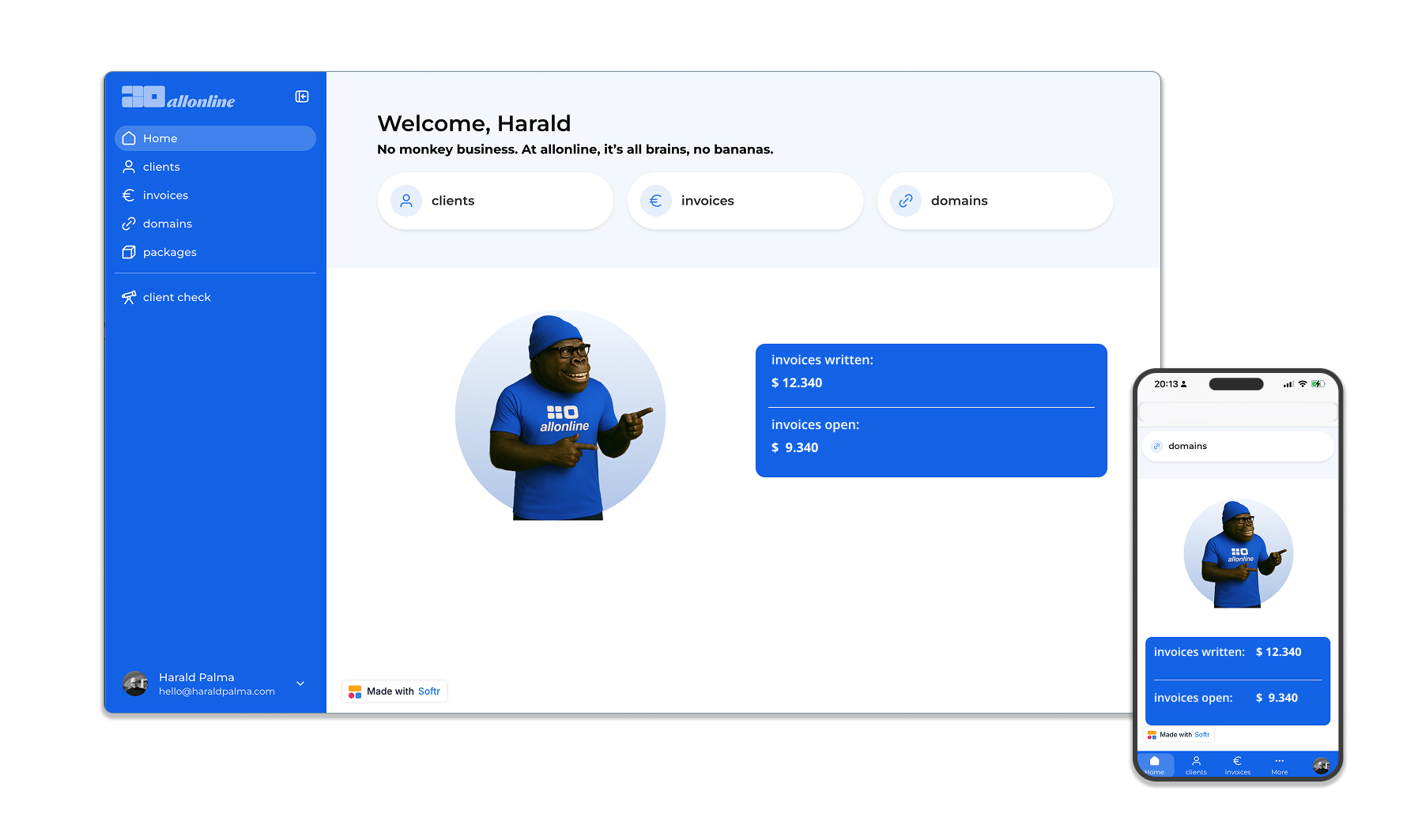Open Home in the sidebar
Image resolution: width=1422 pixels, height=840 pixels.
coord(215,138)
